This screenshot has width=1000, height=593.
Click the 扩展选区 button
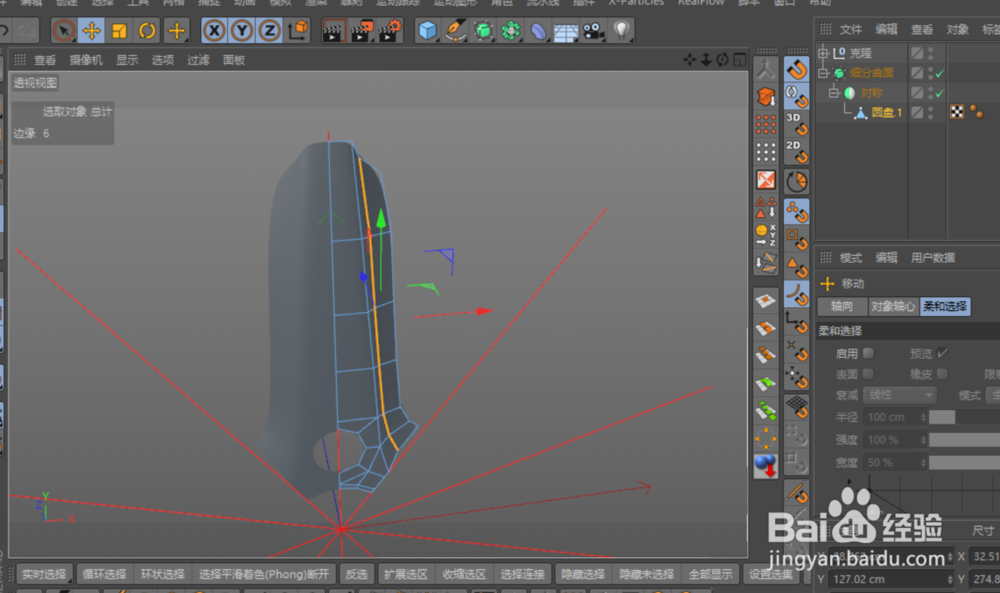pyautogui.click(x=406, y=575)
